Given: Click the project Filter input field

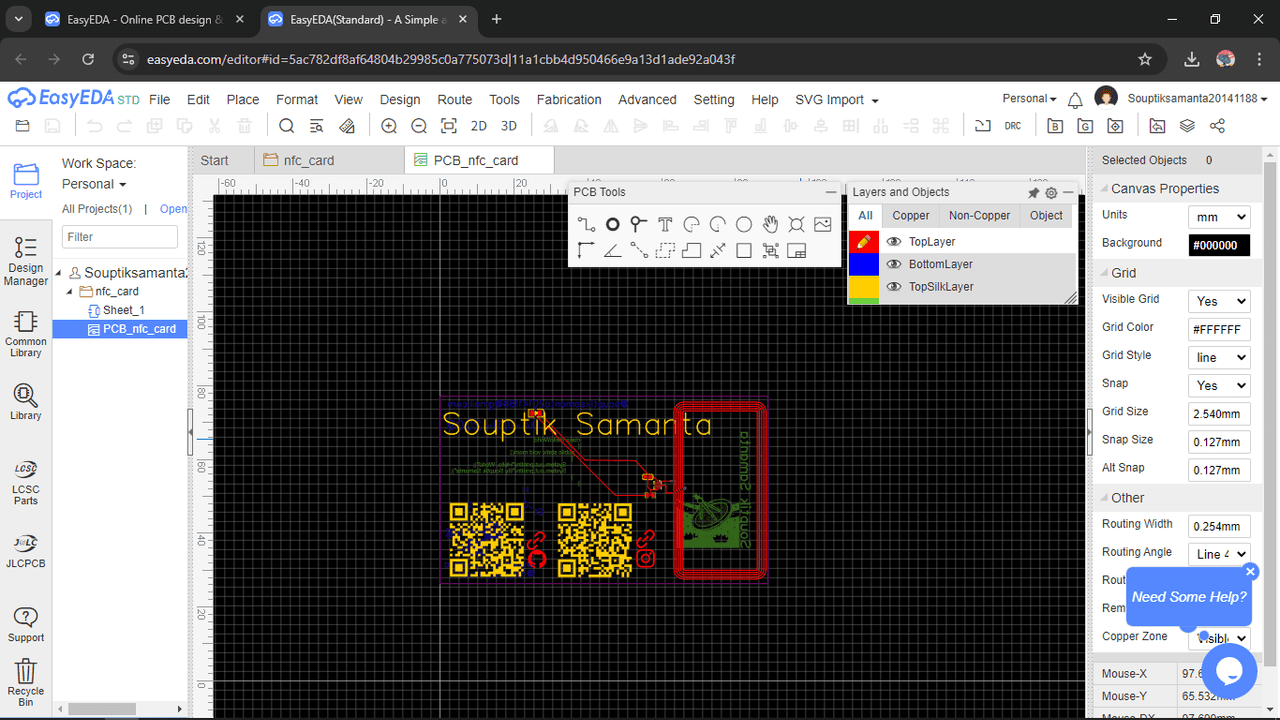Looking at the screenshot, I should tap(120, 237).
